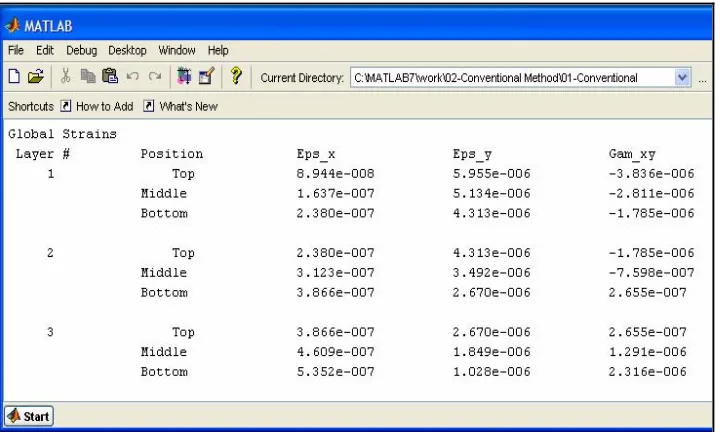Click the MATLAB logo in title bar

tap(12, 26)
